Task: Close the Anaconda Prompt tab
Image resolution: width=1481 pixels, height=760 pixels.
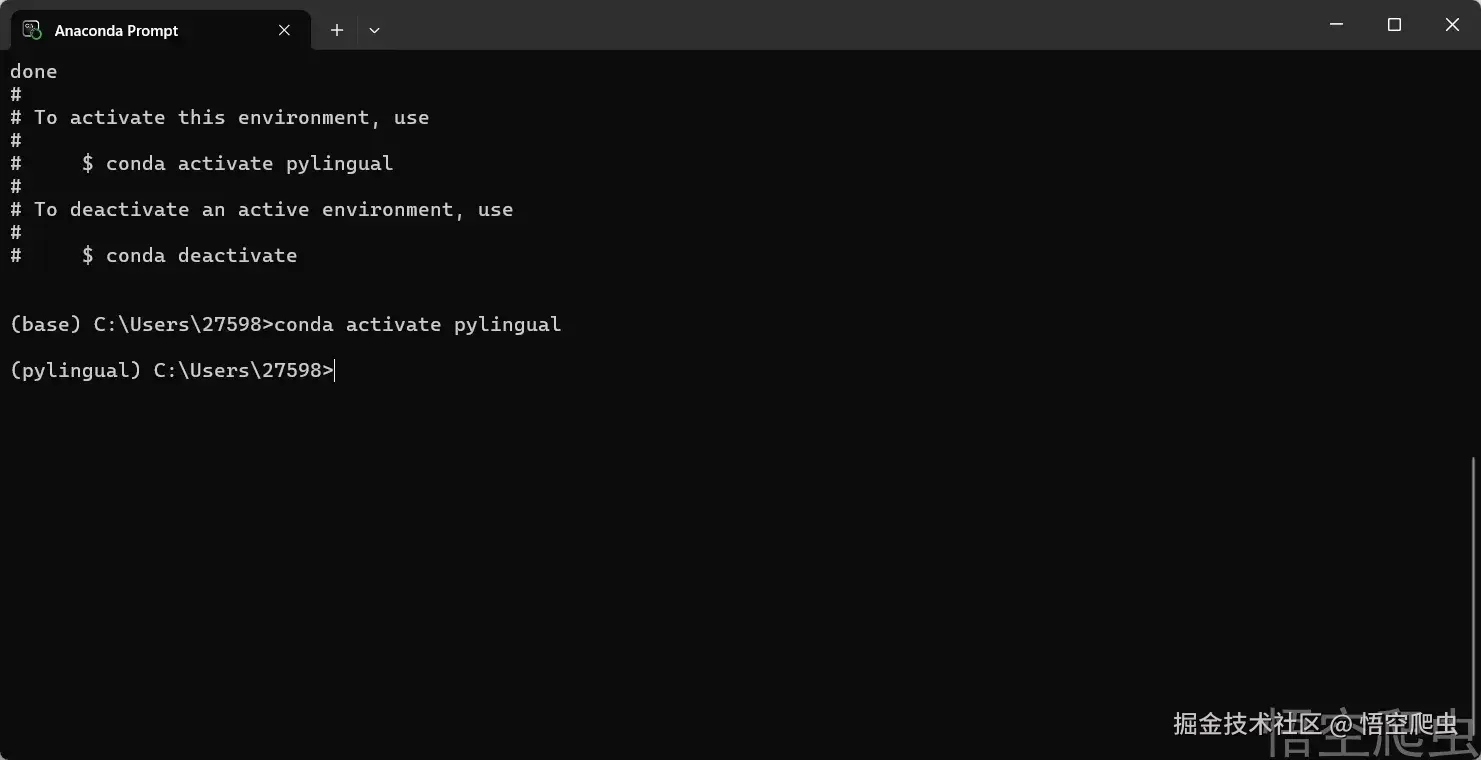Action: tap(284, 30)
